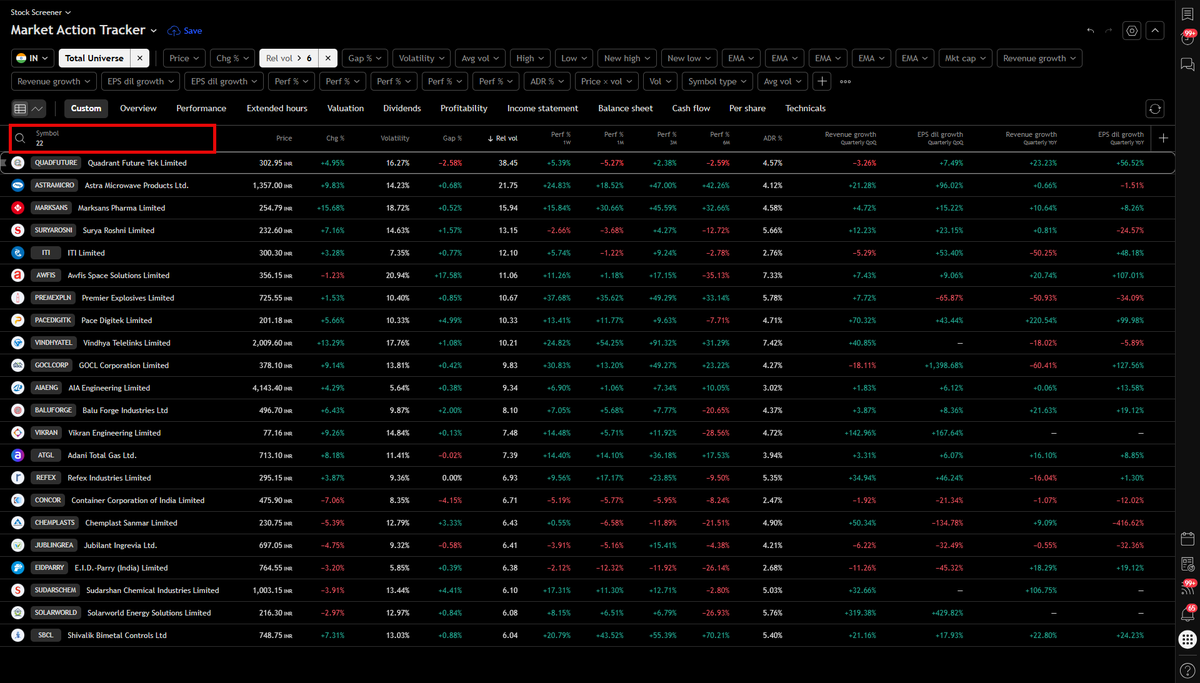
Task: Click the Symbol search input field
Action: [x=113, y=138]
